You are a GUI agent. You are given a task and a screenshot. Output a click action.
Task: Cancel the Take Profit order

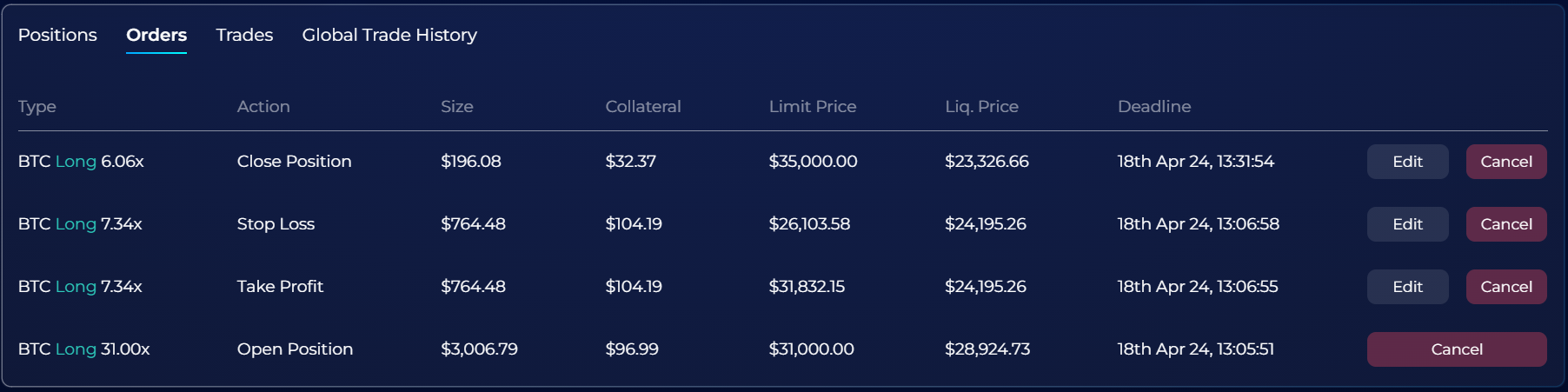point(1505,287)
